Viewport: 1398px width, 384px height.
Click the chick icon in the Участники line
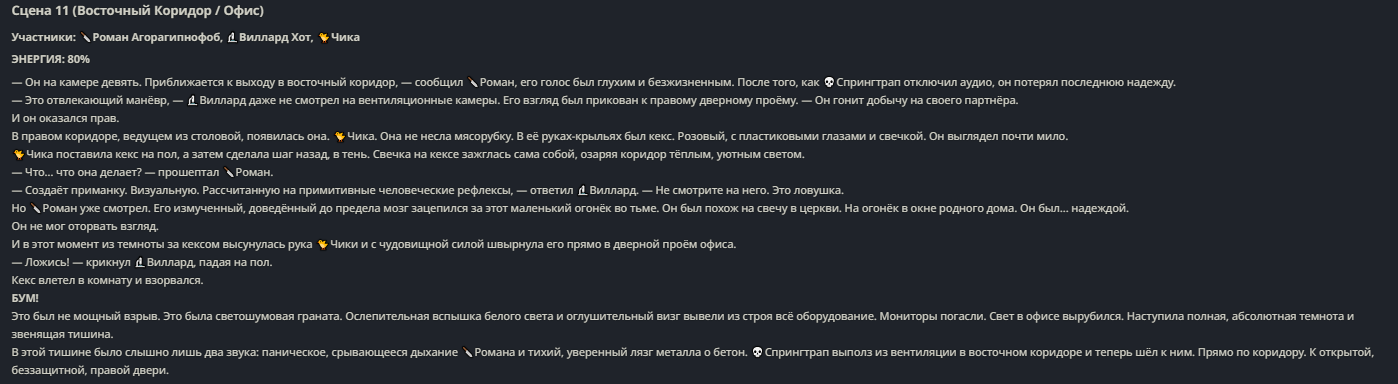pyautogui.click(x=324, y=38)
